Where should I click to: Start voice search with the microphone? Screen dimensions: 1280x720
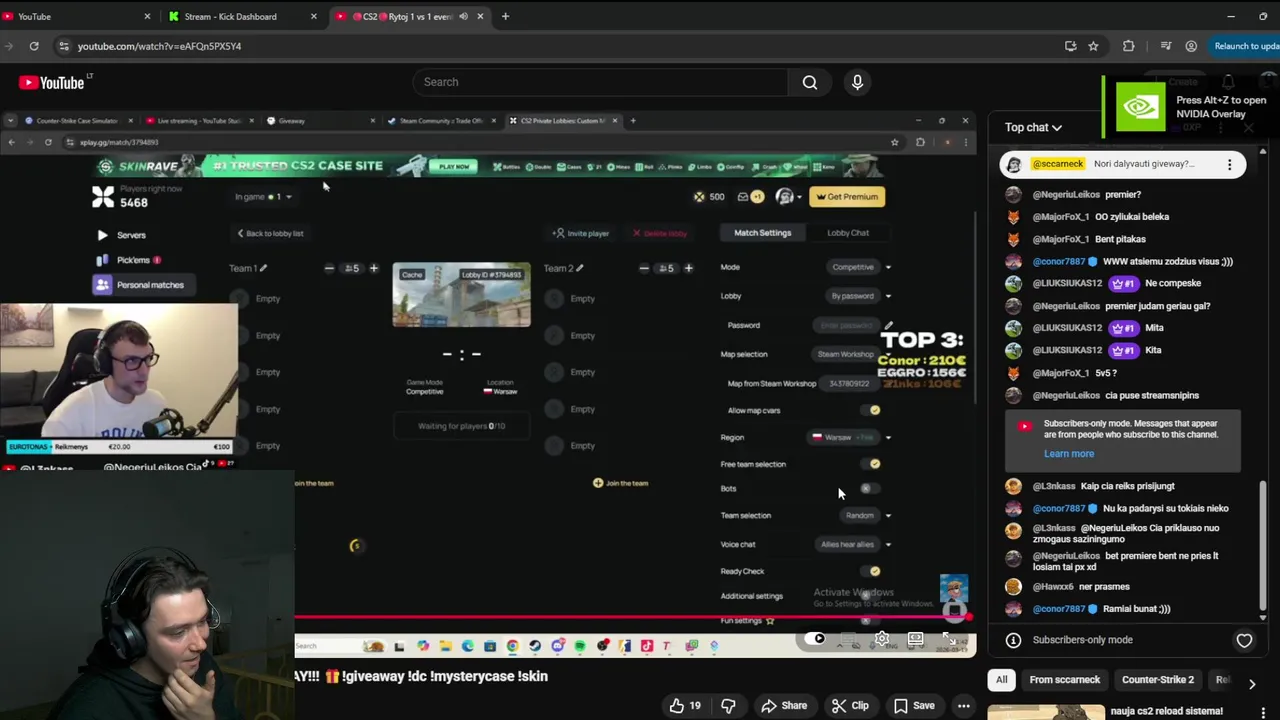(857, 82)
